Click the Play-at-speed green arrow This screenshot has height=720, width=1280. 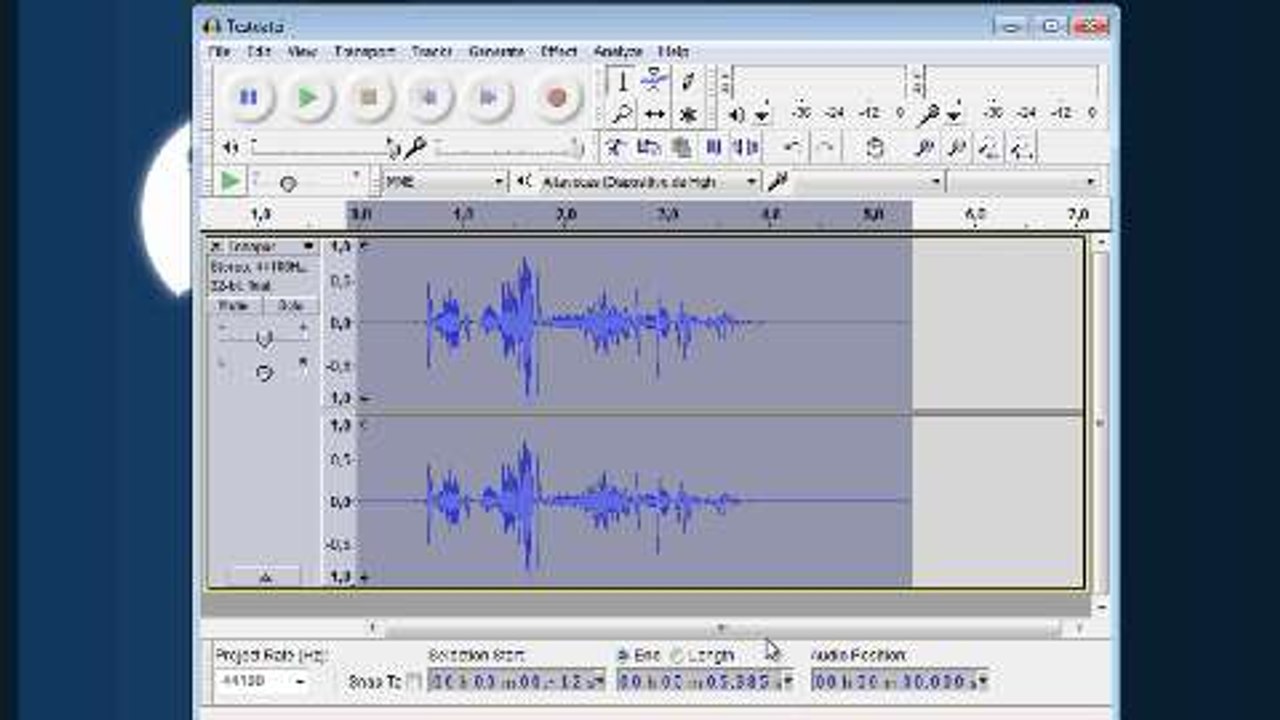(231, 181)
